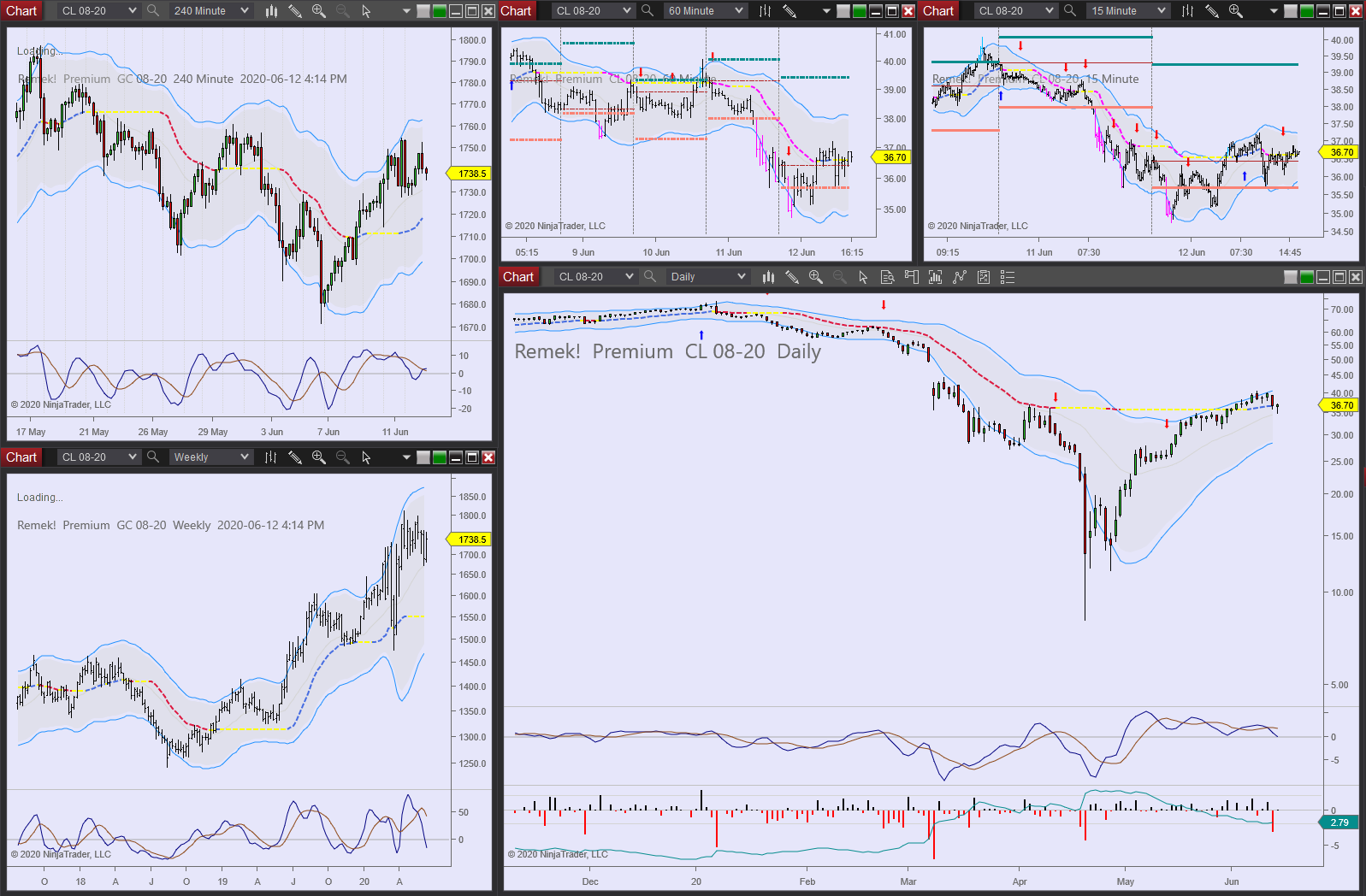Activate zoom in on the 15 Minute chart

coord(1236,11)
